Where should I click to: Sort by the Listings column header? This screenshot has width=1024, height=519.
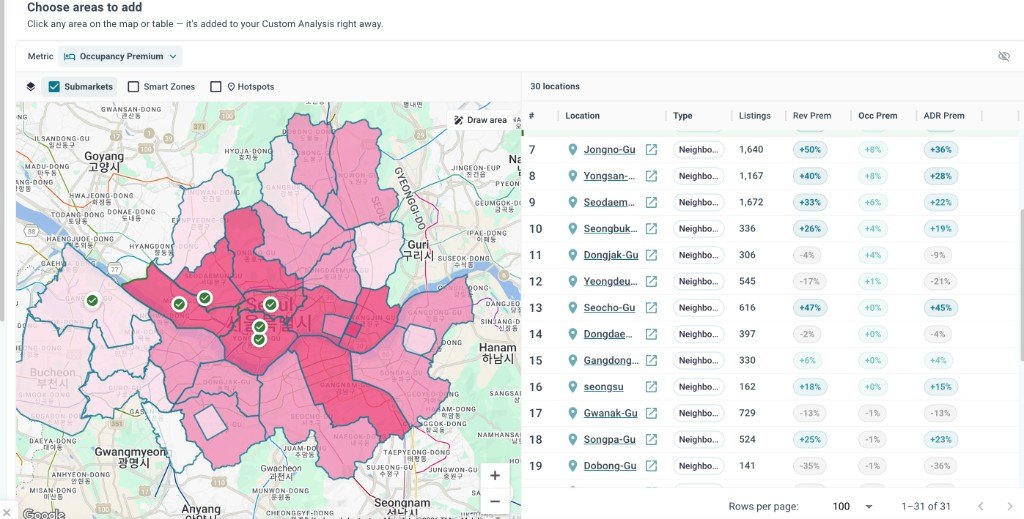pos(755,116)
